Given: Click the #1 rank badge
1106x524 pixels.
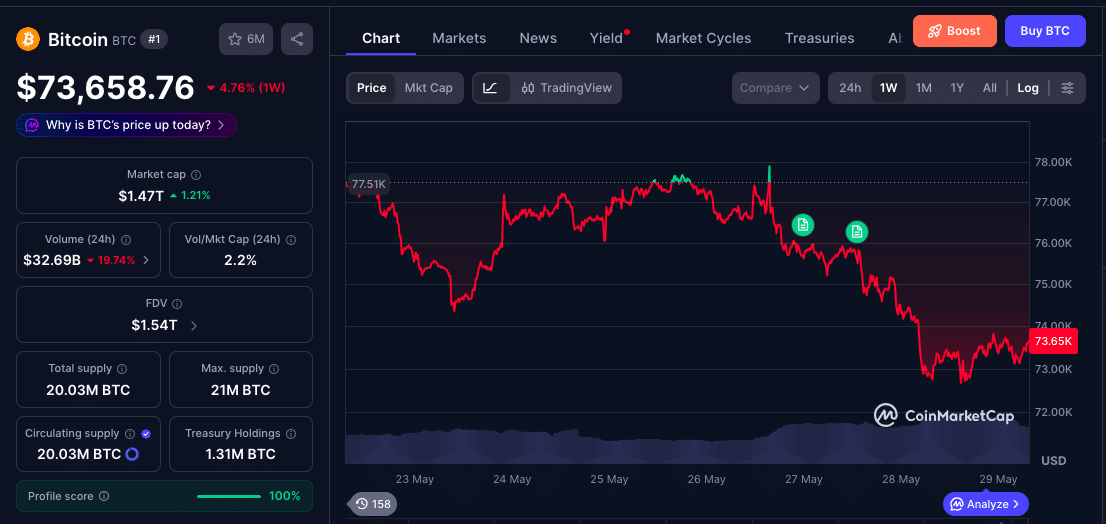Looking at the screenshot, I should click(154, 39).
